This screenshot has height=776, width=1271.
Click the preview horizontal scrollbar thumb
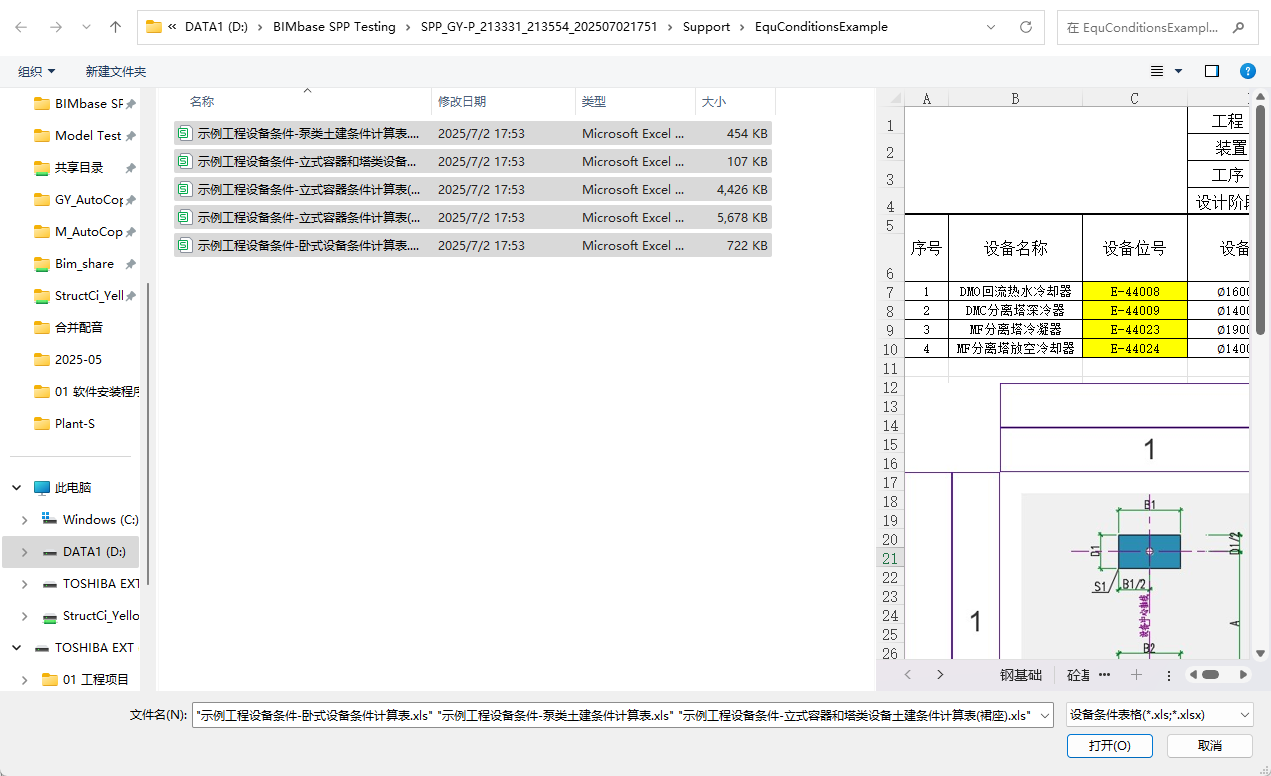(1210, 675)
